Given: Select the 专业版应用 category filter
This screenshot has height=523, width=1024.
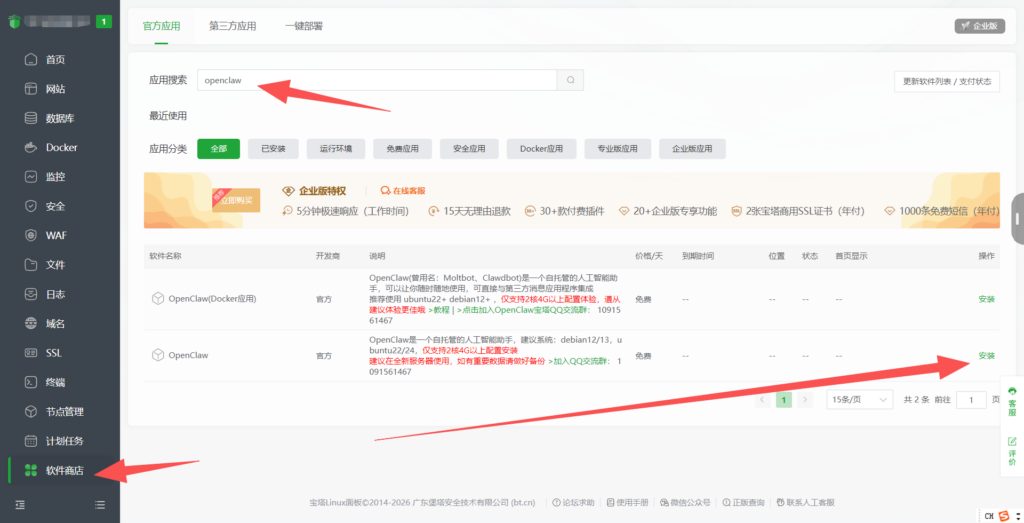Looking at the screenshot, I should coord(618,149).
